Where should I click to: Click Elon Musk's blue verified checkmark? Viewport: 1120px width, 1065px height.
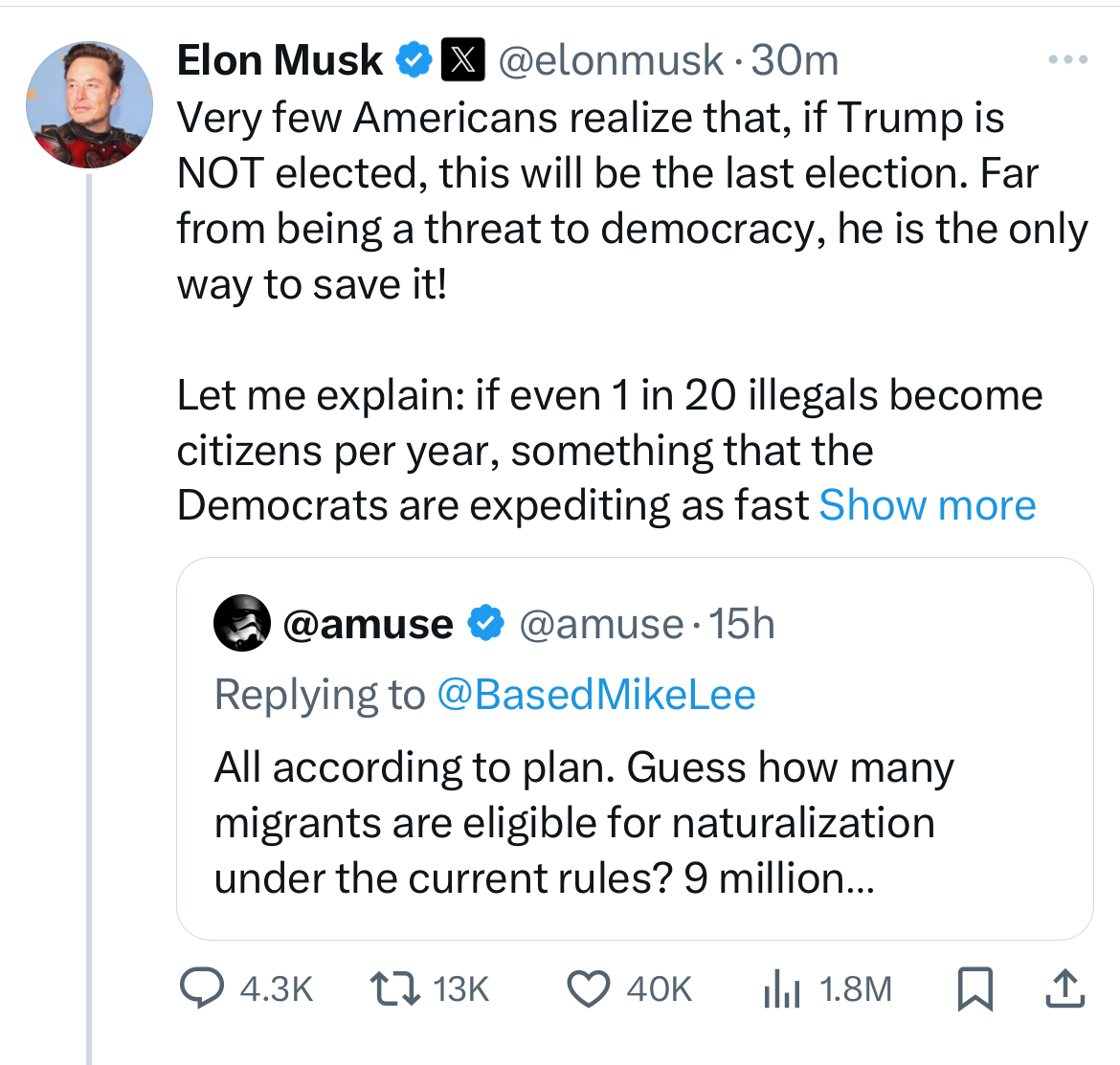coord(414,59)
